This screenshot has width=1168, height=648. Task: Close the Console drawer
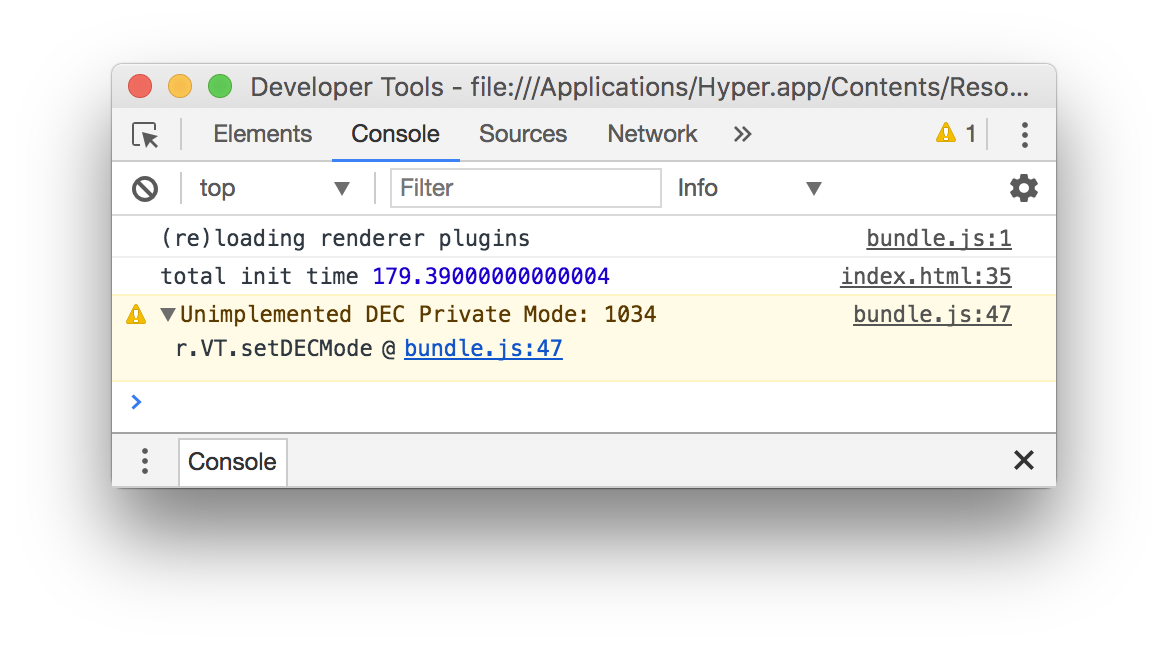pyautogui.click(x=1023, y=461)
